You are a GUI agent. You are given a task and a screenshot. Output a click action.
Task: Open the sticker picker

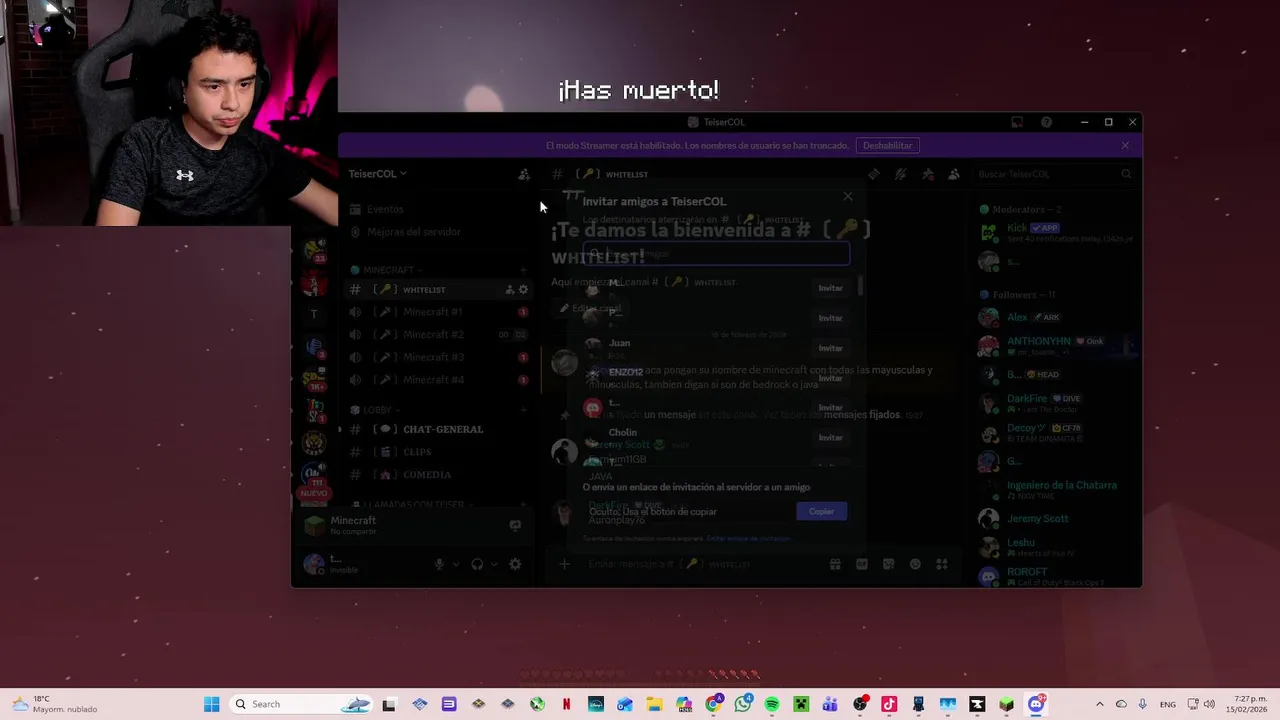[x=888, y=565]
